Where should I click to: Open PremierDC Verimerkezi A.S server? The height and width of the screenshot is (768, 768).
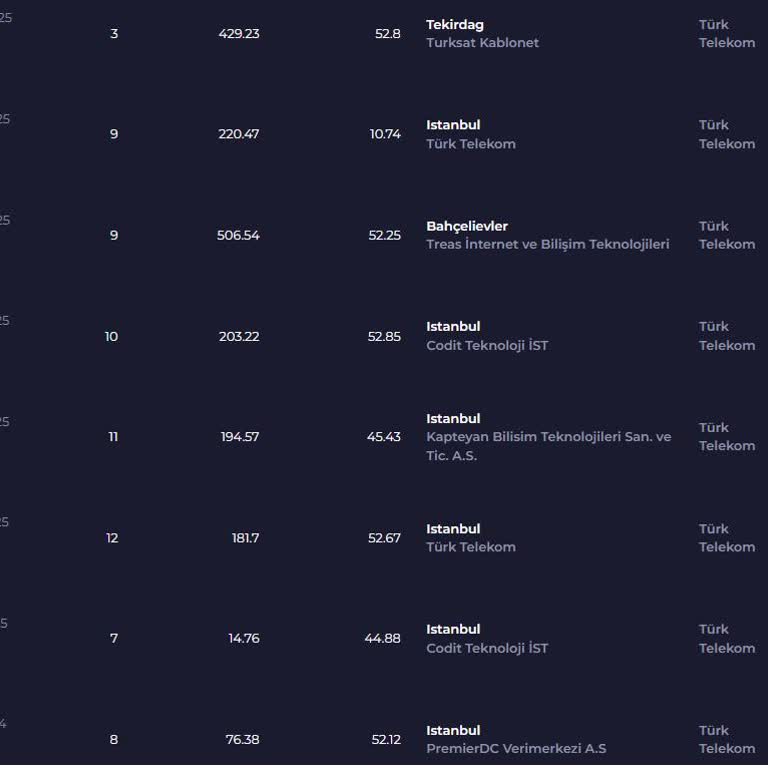516,748
